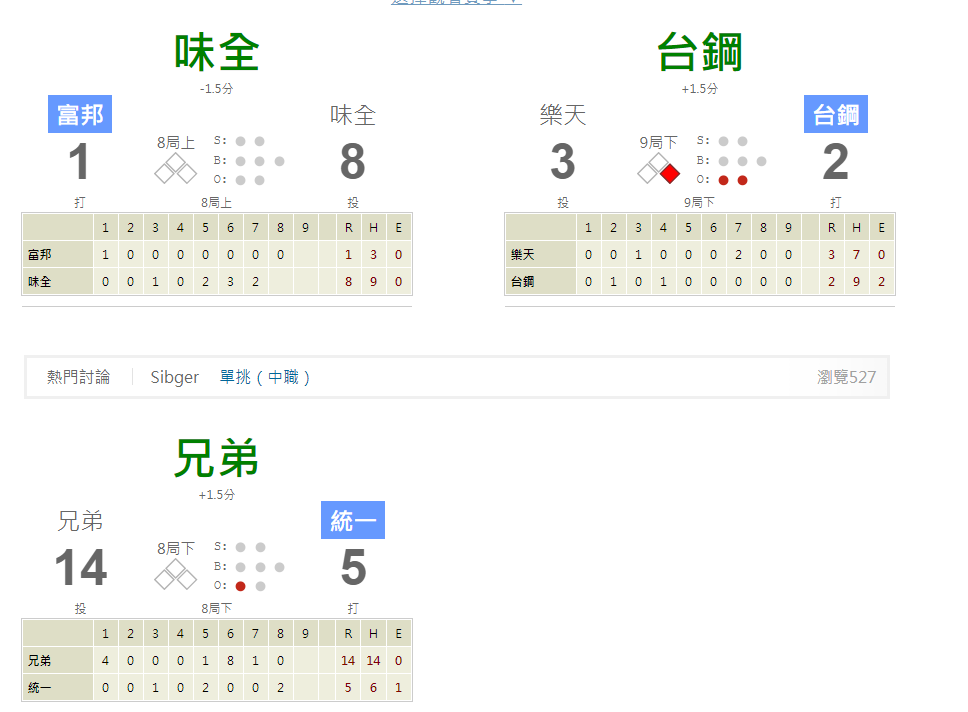Screen dimensions: 968x712
Task: Click the +1.5分 handicap under green 台鋼
Action: 699,89
